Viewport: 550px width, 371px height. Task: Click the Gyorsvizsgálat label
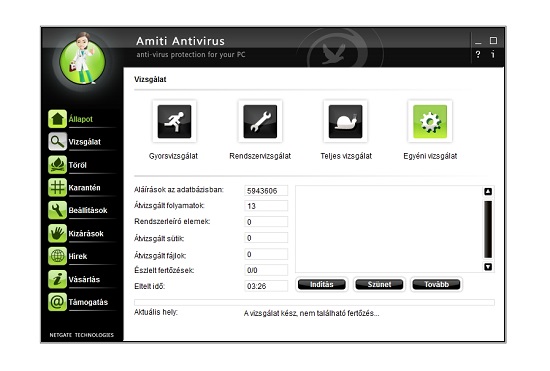173,156
